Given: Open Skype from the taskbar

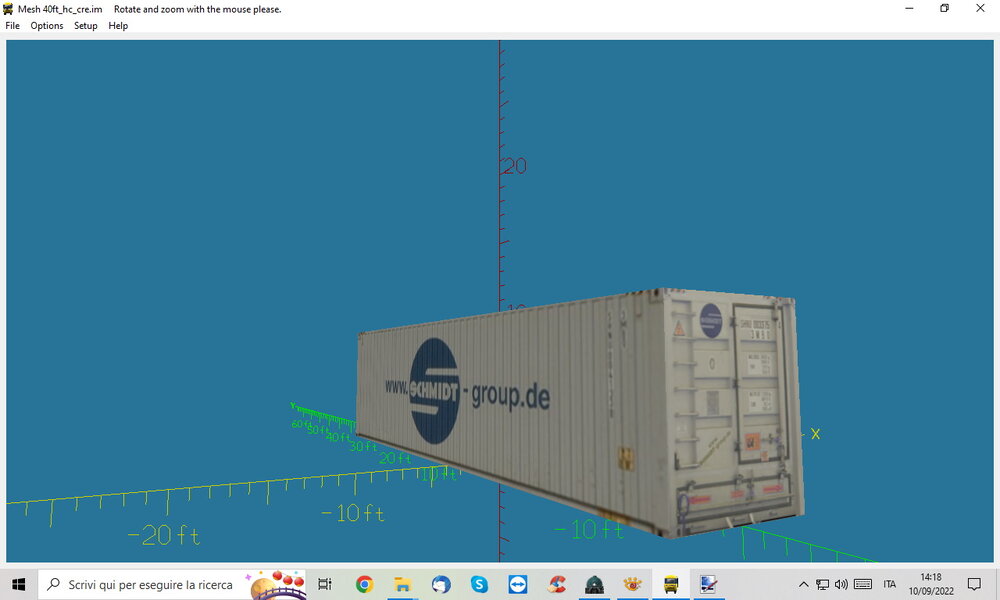Looking at the screenshot, I should (x=479, y=584).
